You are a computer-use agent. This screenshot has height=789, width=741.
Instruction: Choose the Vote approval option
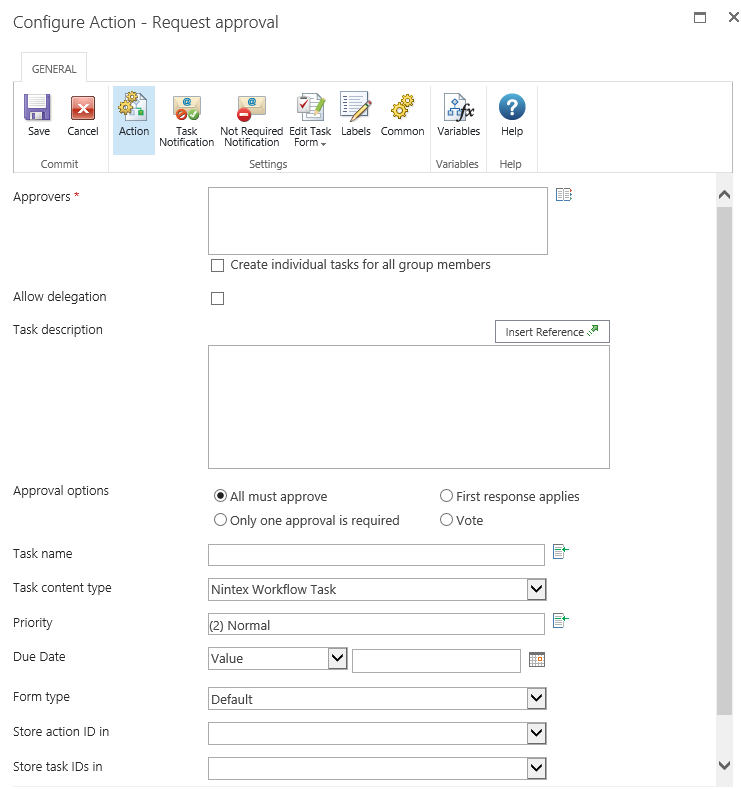tap(446, 520)
